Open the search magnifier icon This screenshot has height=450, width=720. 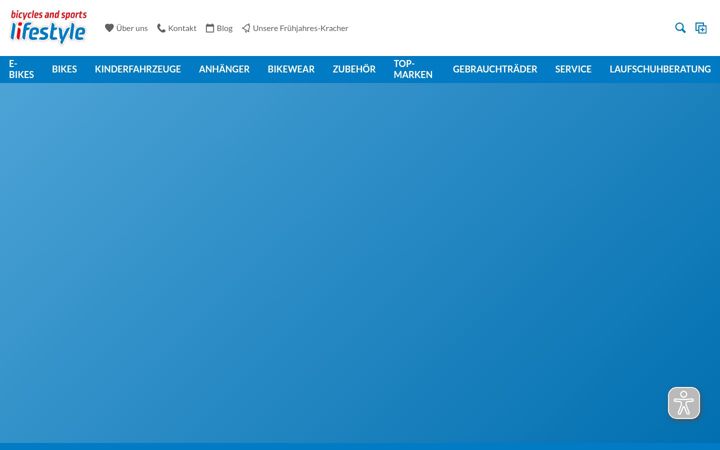tap(680, 28)
